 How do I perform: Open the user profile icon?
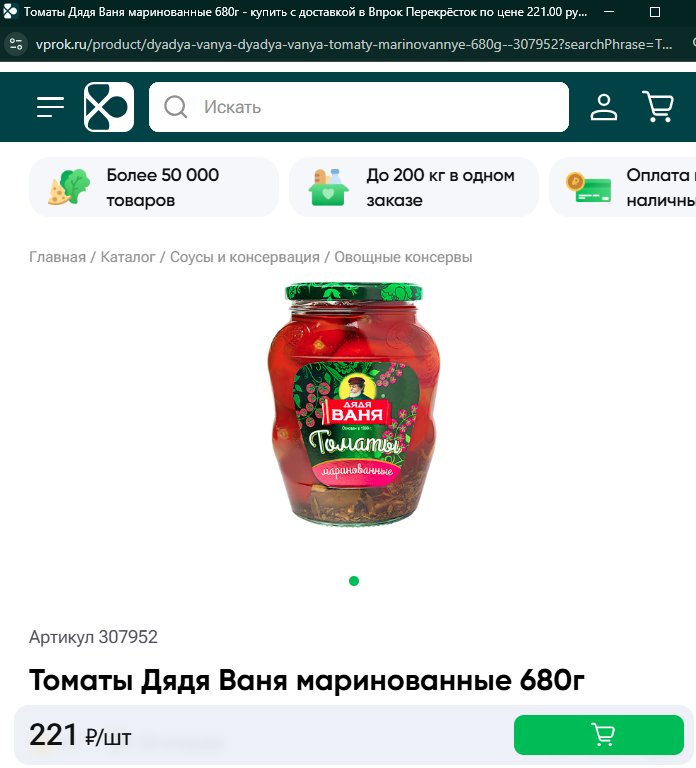pyautogui.click(x=603, y=107)
